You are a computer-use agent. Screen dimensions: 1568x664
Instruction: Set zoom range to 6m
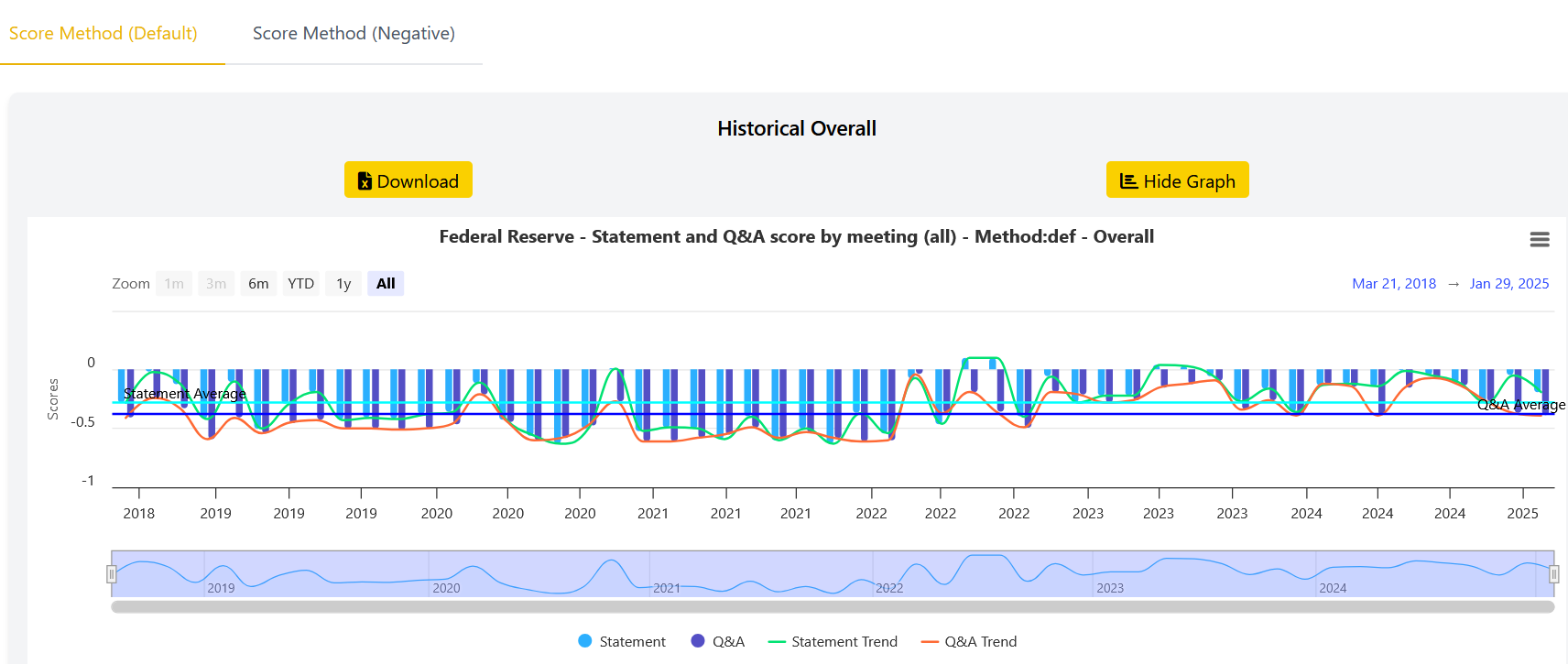click(258, 284)
